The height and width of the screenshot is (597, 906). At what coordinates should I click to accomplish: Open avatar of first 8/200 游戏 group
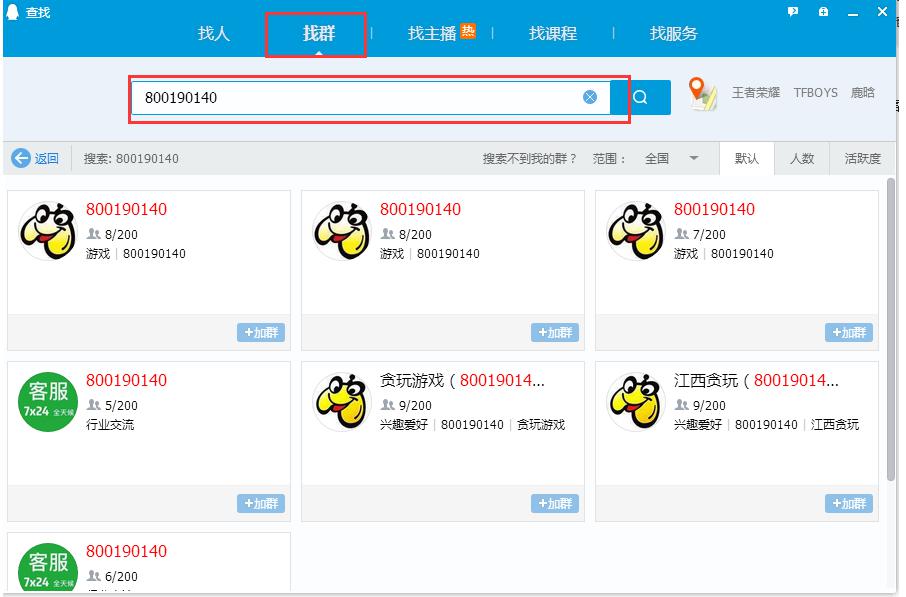pos(48,231)
